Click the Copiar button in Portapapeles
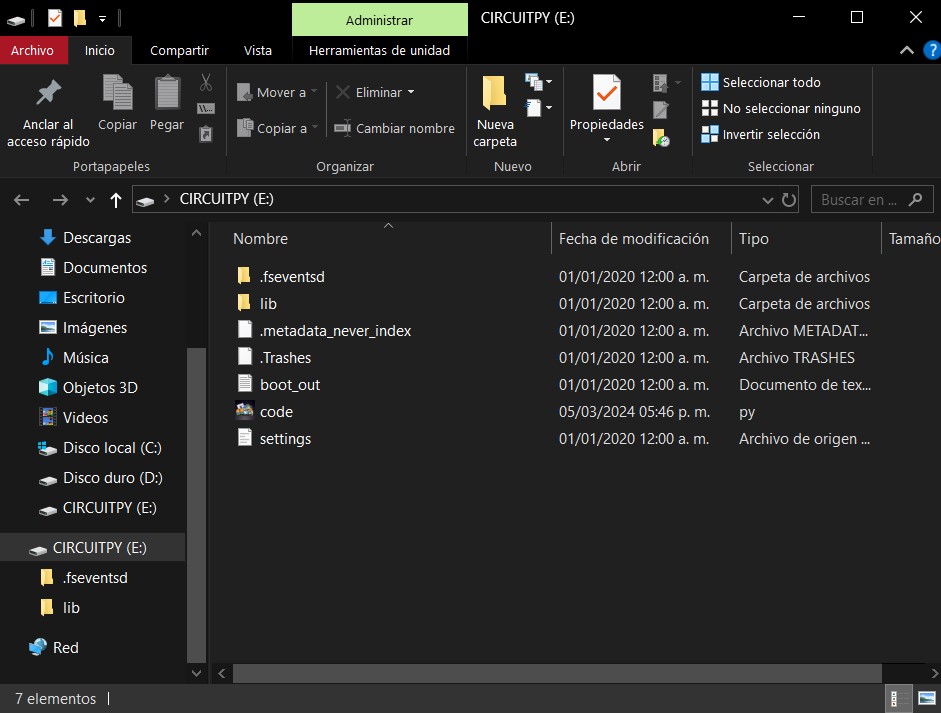 (x=117, y=102)
